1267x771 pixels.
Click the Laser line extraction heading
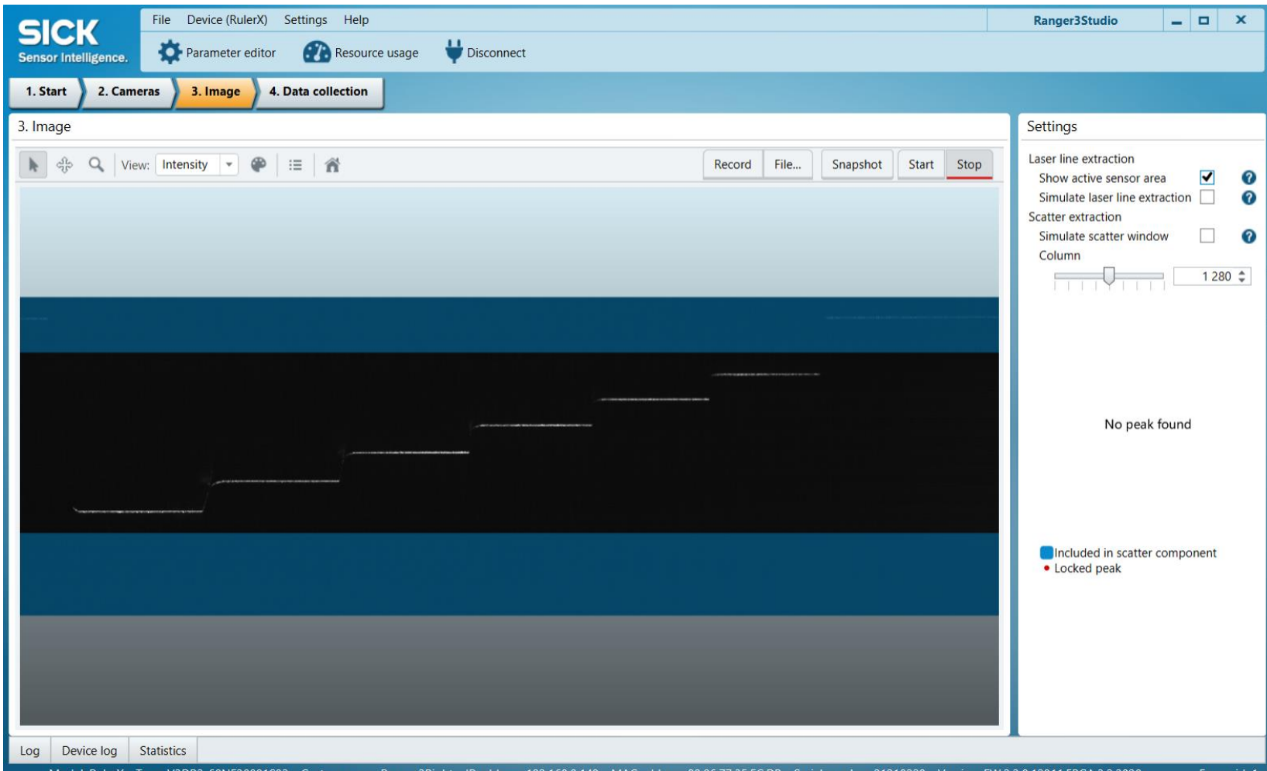click(1081, 158)
